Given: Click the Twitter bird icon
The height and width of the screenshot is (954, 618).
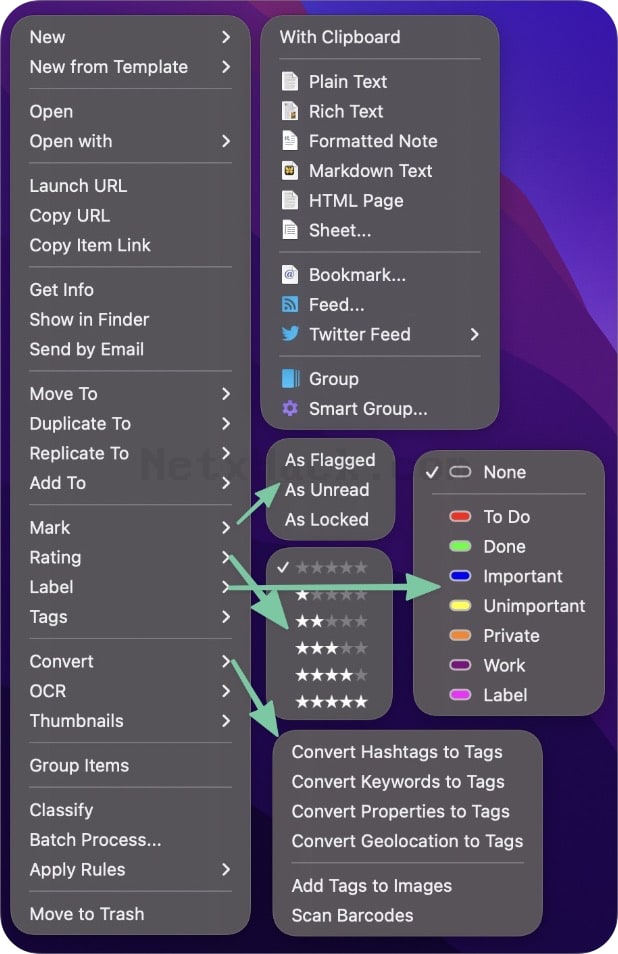Looking at the screenshot, I should (290, 334).
